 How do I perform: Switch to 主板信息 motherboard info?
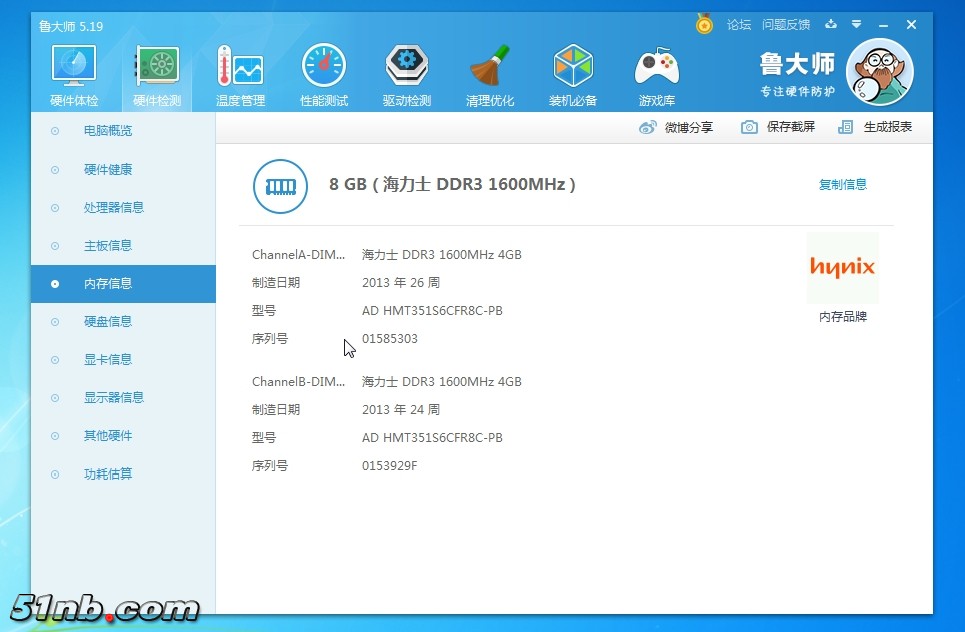click(x=108, y=245)
